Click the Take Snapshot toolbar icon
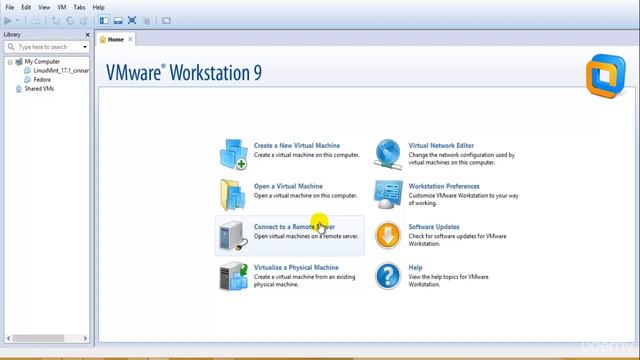Screen dimensions: 640x360 pos(56,20)
